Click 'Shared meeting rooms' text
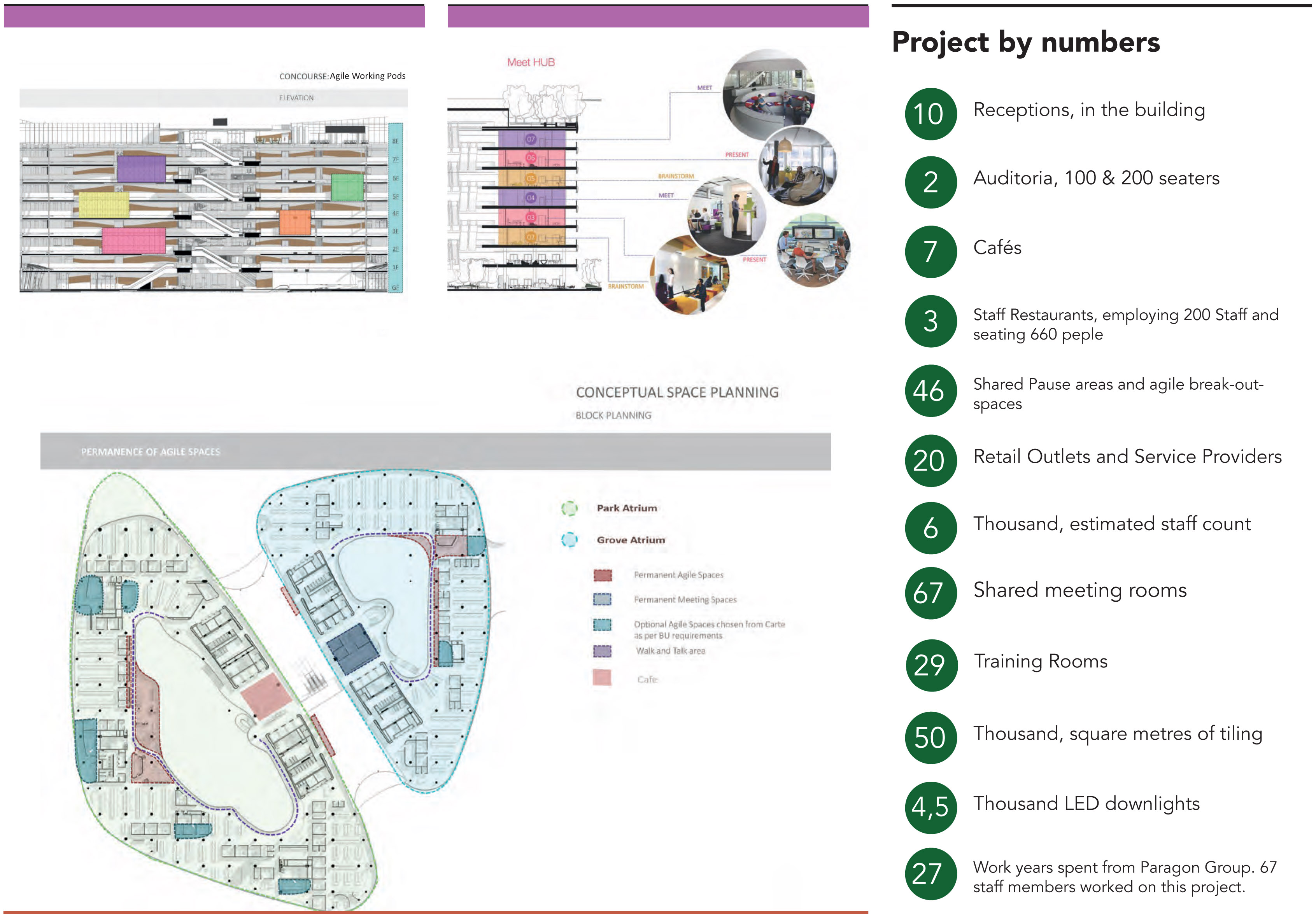1316x914 pixels. pos(1079,590)
